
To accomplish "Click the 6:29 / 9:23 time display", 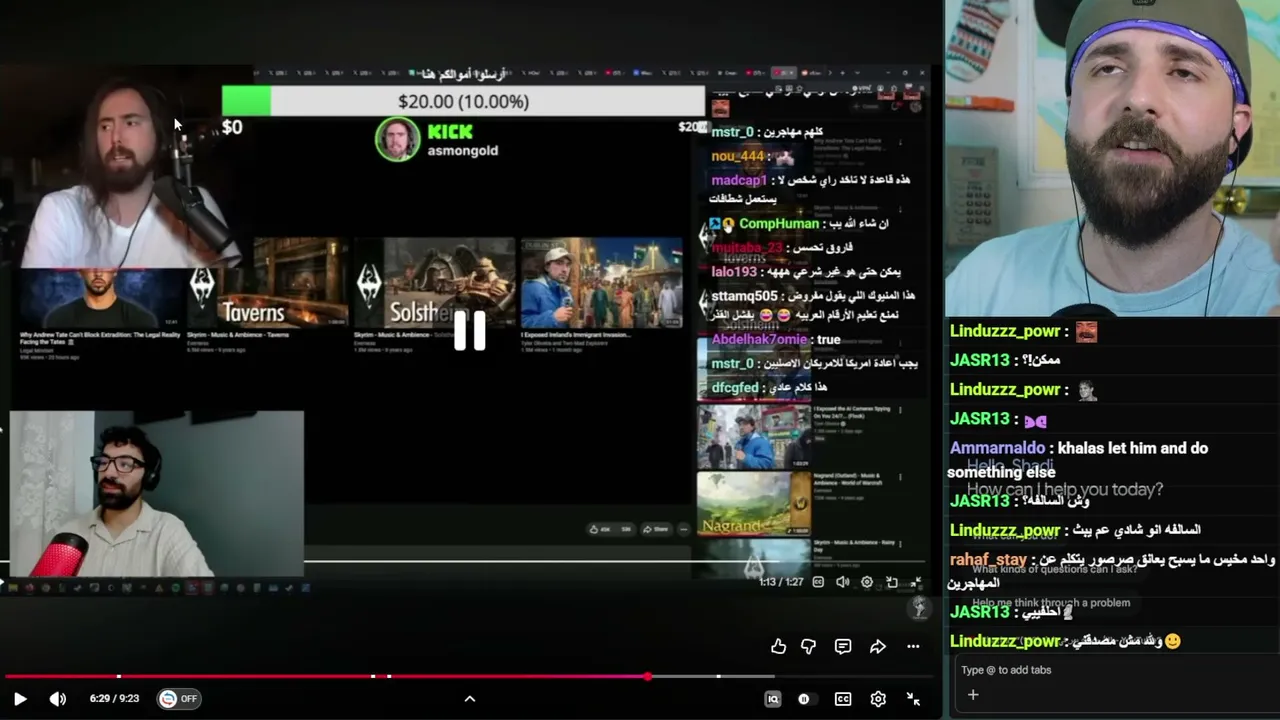I will coord(113,699).
